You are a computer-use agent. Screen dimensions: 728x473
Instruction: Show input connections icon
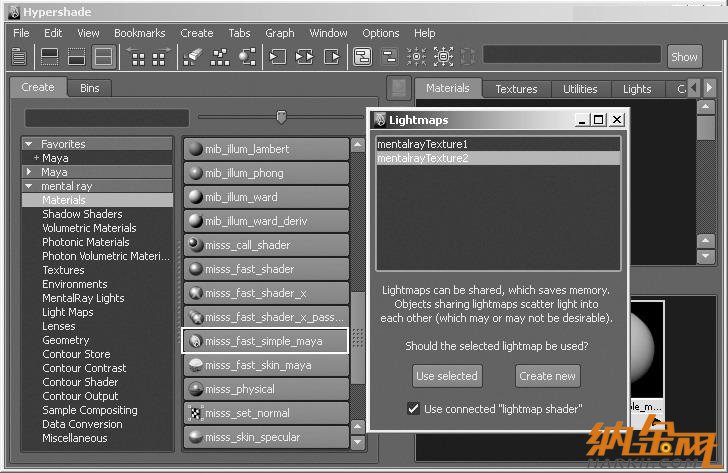coord(278,57)
